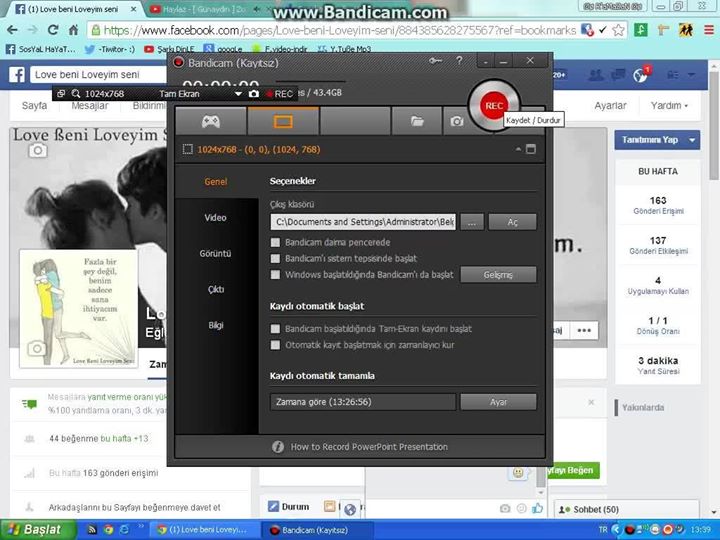Open Windows Başlat start button
Screen dimensions: 720x540
(38, 529)
